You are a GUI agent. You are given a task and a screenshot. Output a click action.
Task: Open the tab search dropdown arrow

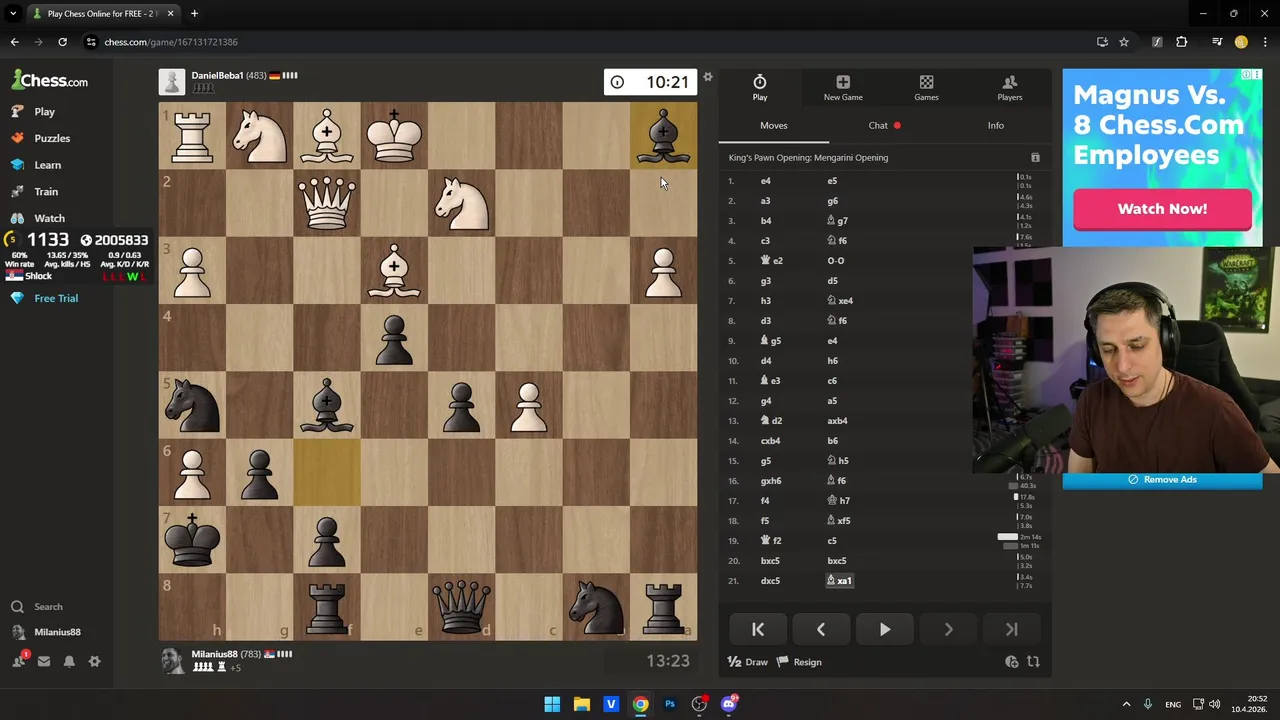(x=13, y=14)
